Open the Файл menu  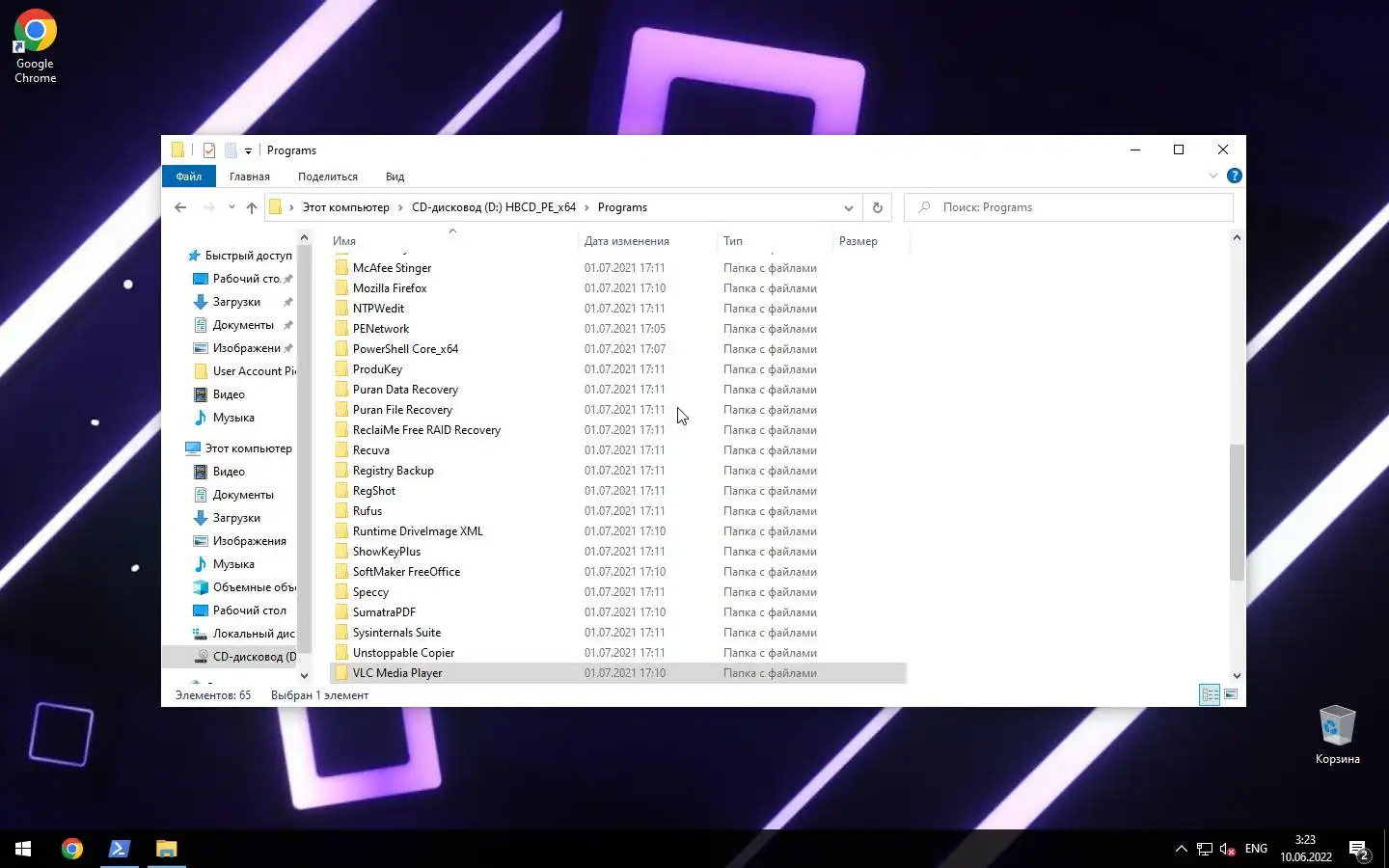point(188,176)
